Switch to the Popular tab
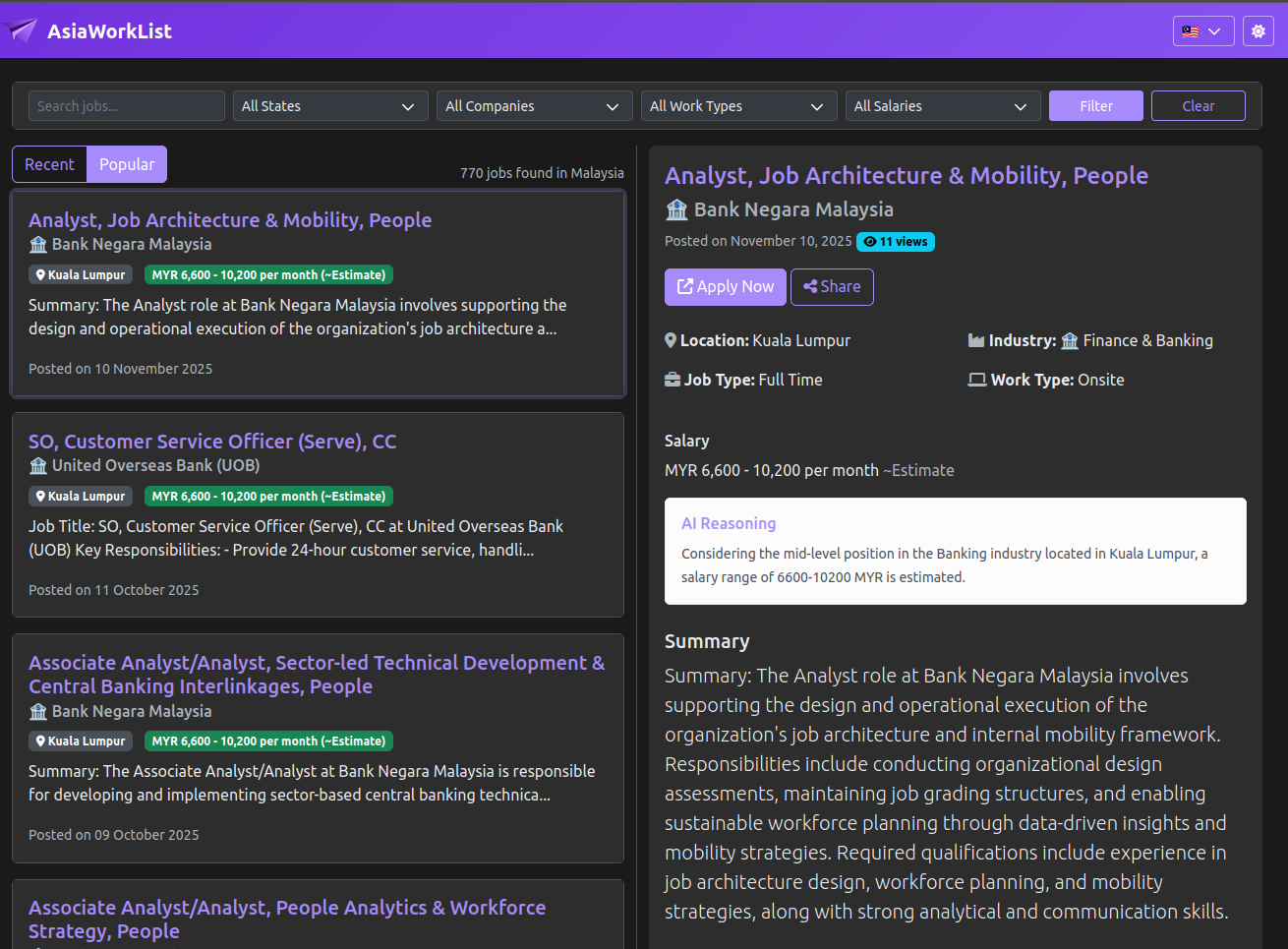Viewport: 1288px width, 949px height. pyautogui.click(x=127, y=164)
